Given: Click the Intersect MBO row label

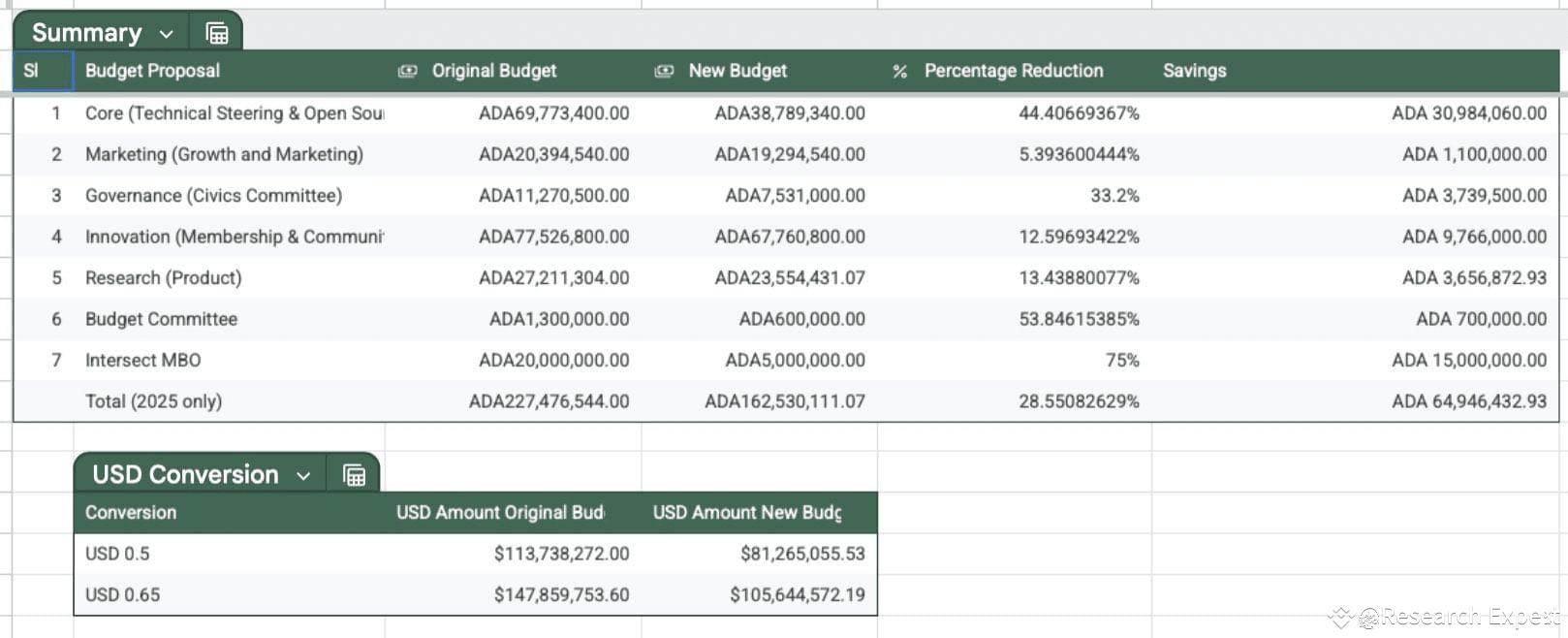Looking at the screenshot, I should coord(142,361).
